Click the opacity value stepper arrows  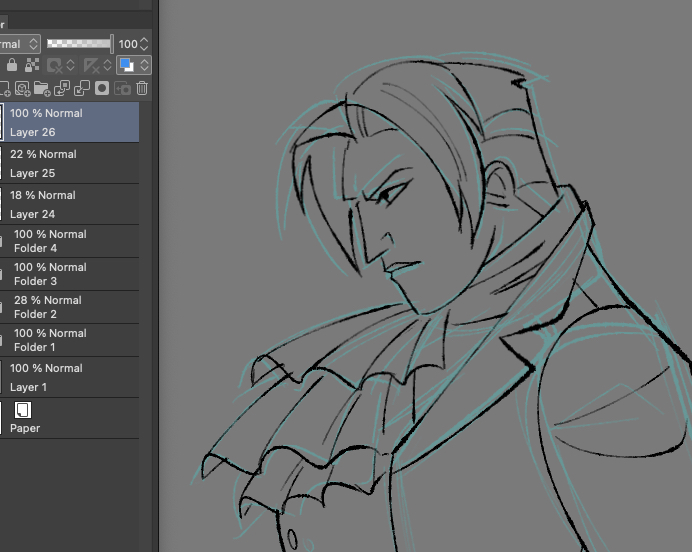coord(145,44)
